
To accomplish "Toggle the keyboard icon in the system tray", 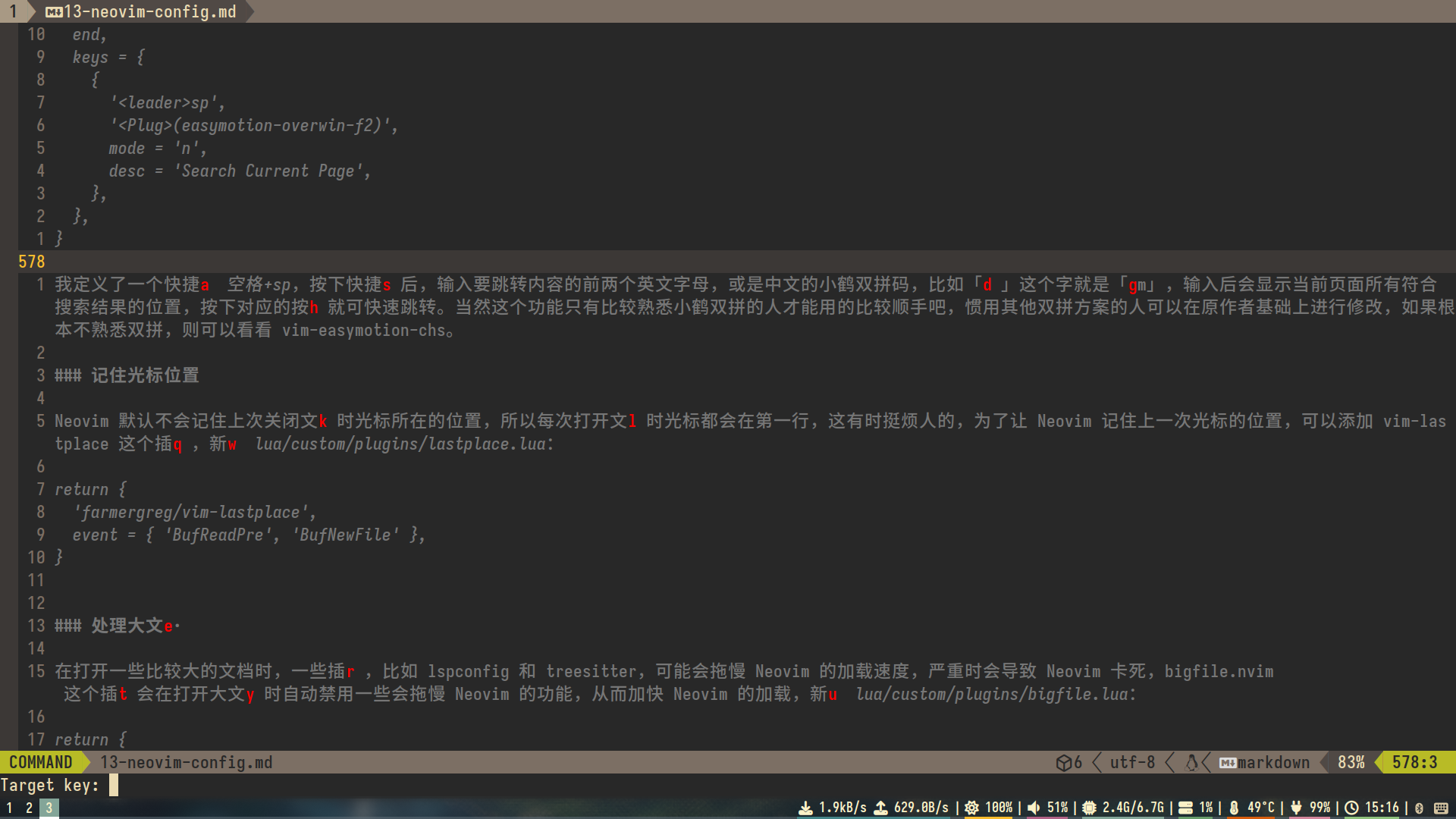I will [1441, 808].
